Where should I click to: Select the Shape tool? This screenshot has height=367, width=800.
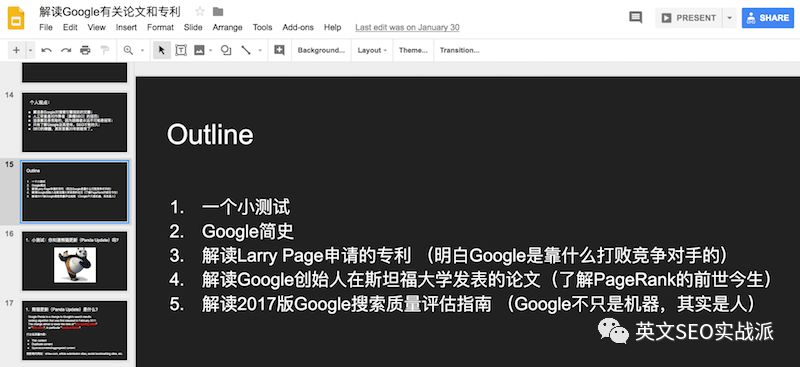(226, 50)
